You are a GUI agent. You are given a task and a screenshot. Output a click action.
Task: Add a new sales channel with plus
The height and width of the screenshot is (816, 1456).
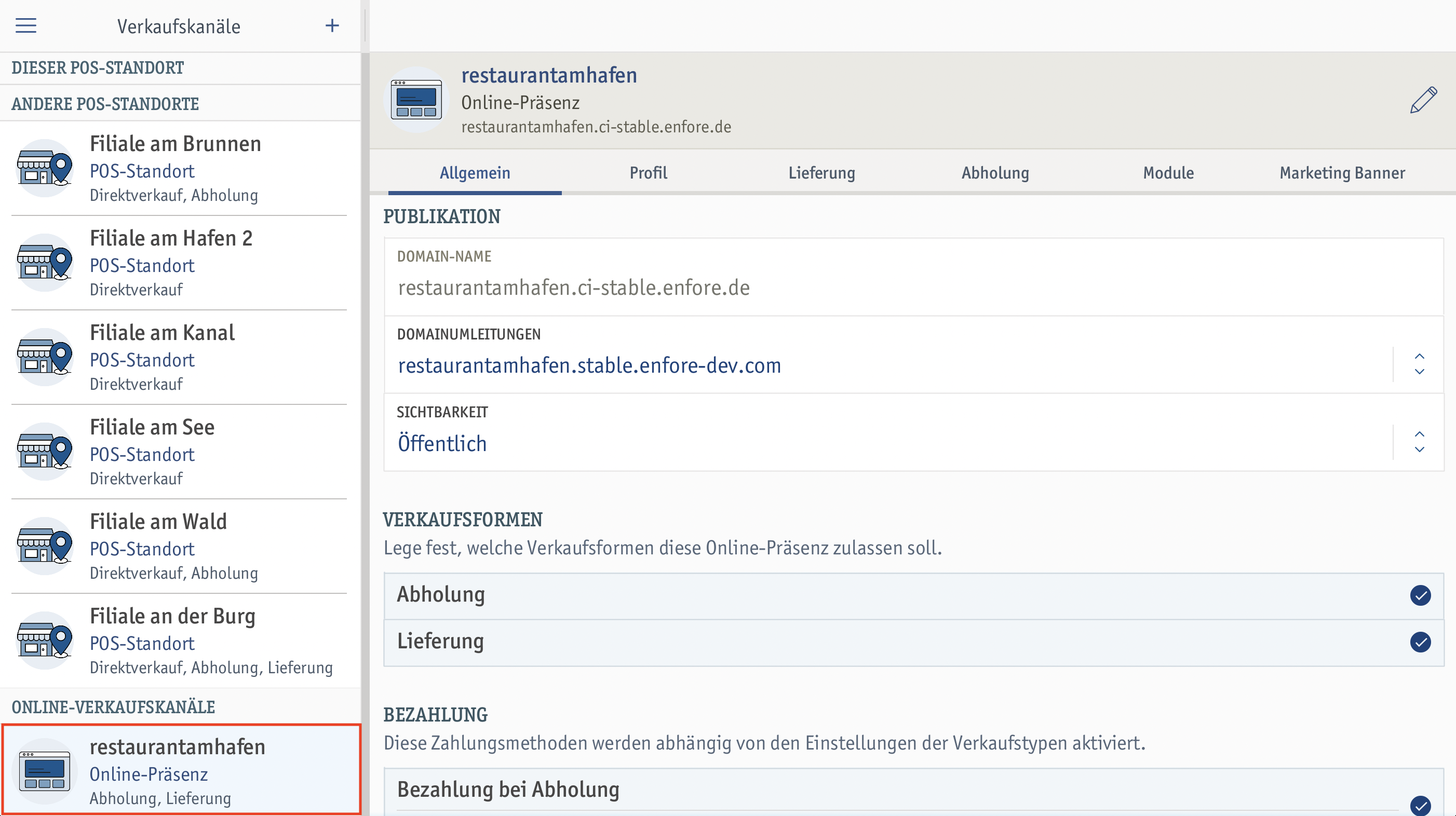pyautogui.click(x=332, y=26)
